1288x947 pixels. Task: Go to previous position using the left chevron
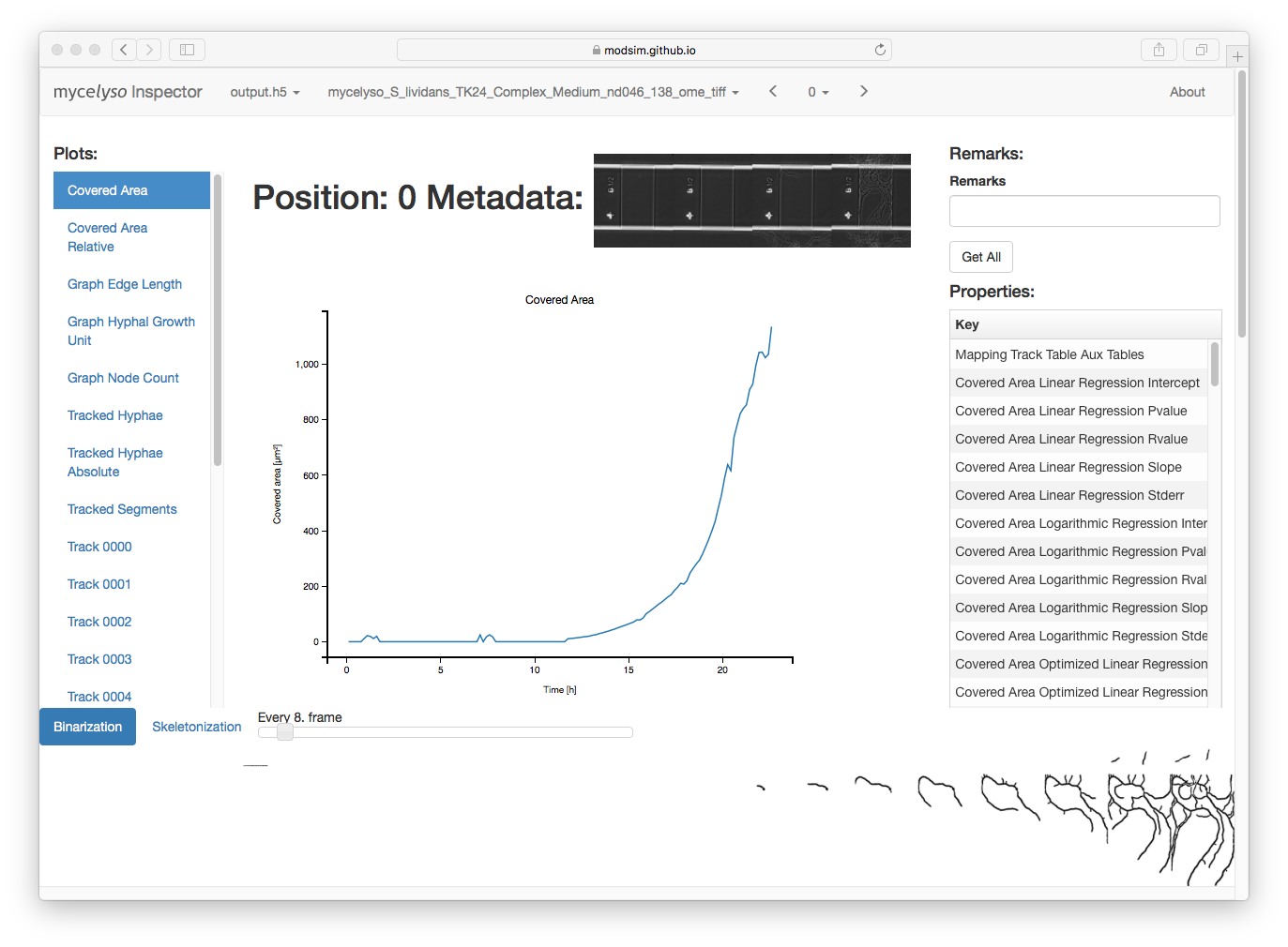pos(772,91)
